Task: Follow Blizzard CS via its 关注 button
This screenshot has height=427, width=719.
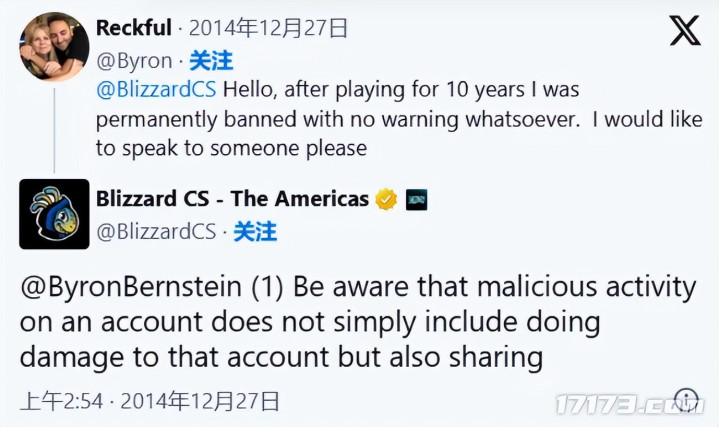Action: [254, 232]
